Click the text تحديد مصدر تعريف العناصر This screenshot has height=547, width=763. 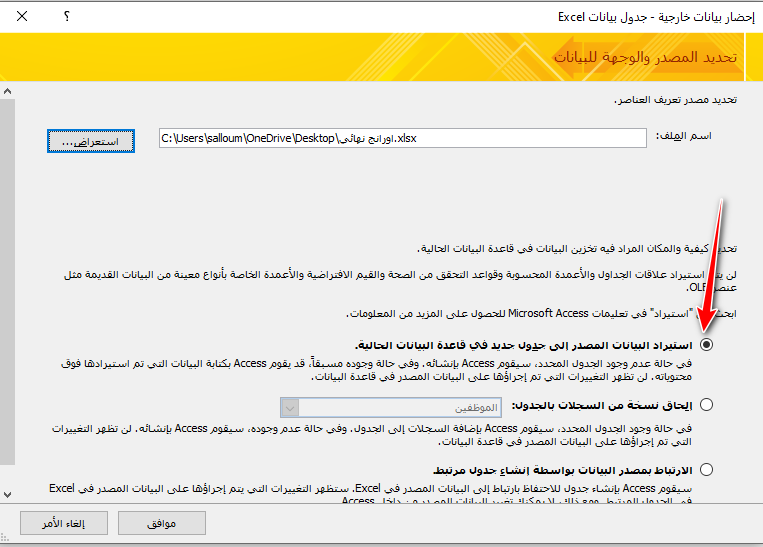(675, 100)
